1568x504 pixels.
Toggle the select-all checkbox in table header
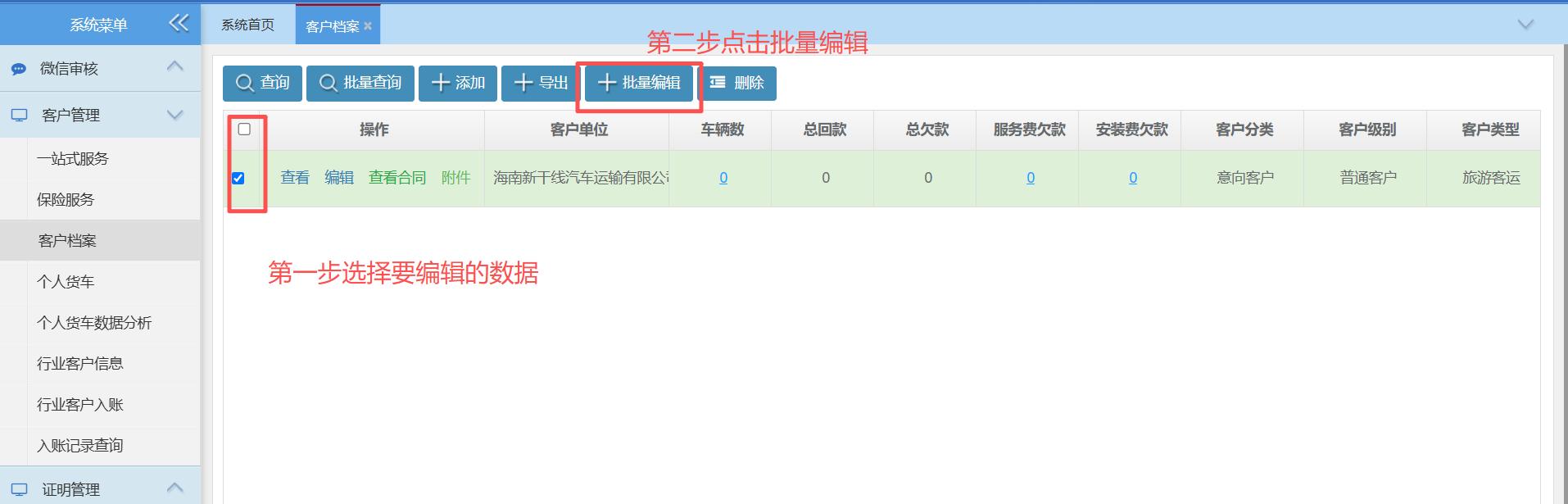click(x=244, y=129)
